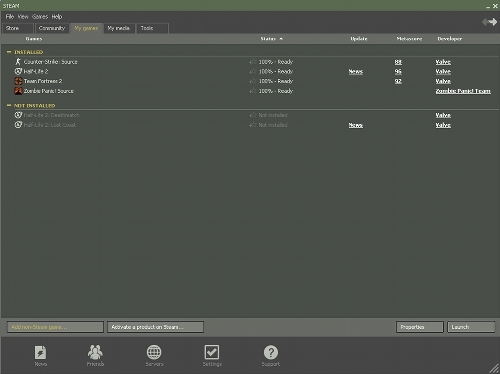Click the back/forward navigation arrows icon

[x=489, y=22]
